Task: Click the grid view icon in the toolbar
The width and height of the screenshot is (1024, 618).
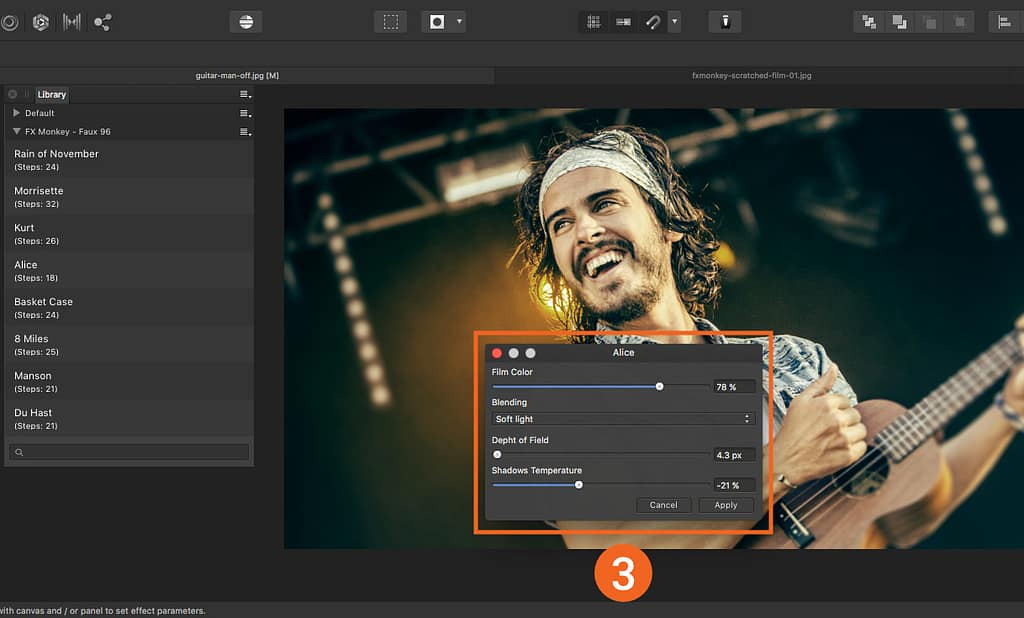Action: [x=593, y=21]
